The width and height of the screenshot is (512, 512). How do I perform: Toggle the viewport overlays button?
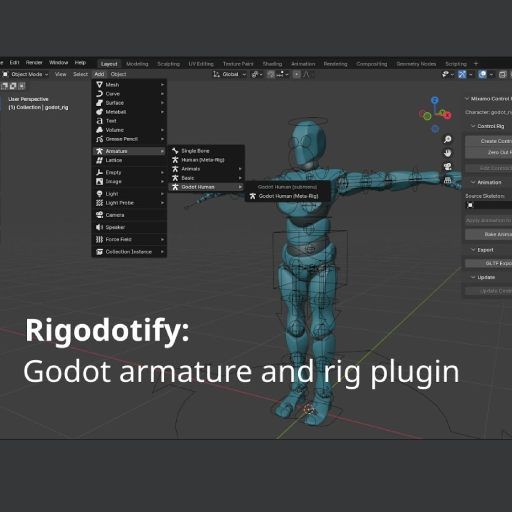point(482,74)
